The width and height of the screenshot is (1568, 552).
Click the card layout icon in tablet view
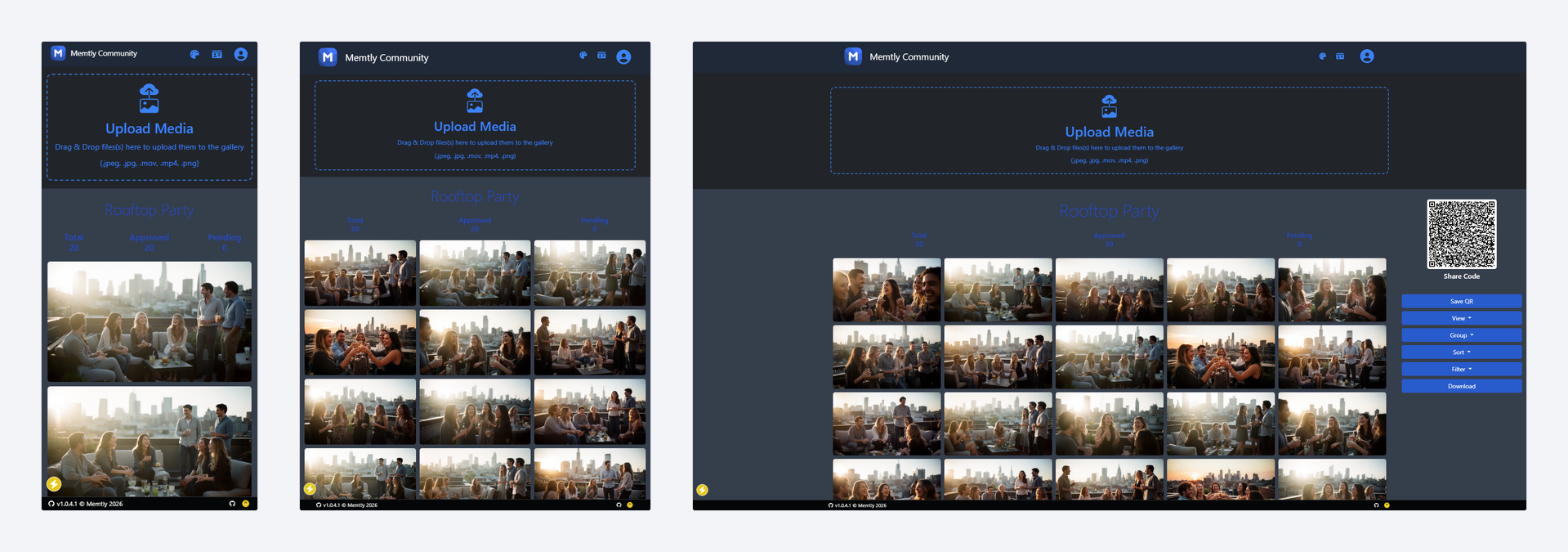click(601, 56)
